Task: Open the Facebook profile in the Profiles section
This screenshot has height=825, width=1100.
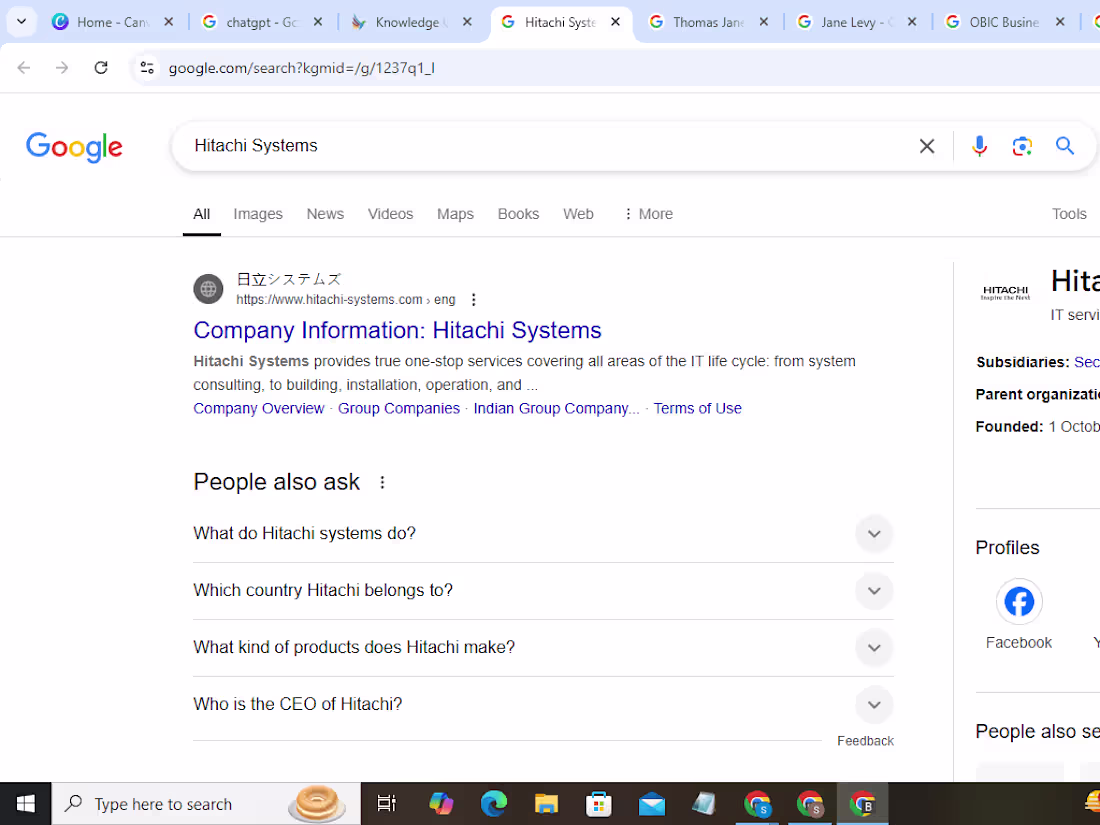Action: click(x=1019, y=601)
